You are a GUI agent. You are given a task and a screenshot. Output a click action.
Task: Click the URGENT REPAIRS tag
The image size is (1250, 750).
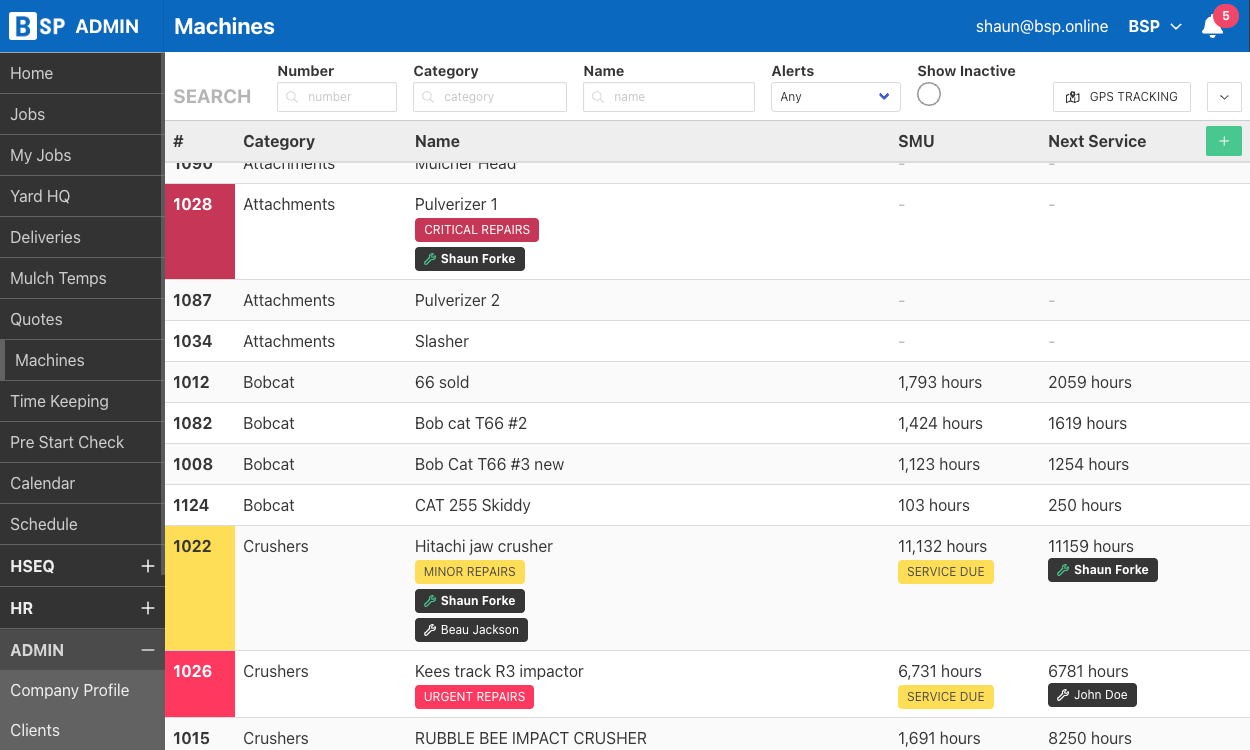475,697
